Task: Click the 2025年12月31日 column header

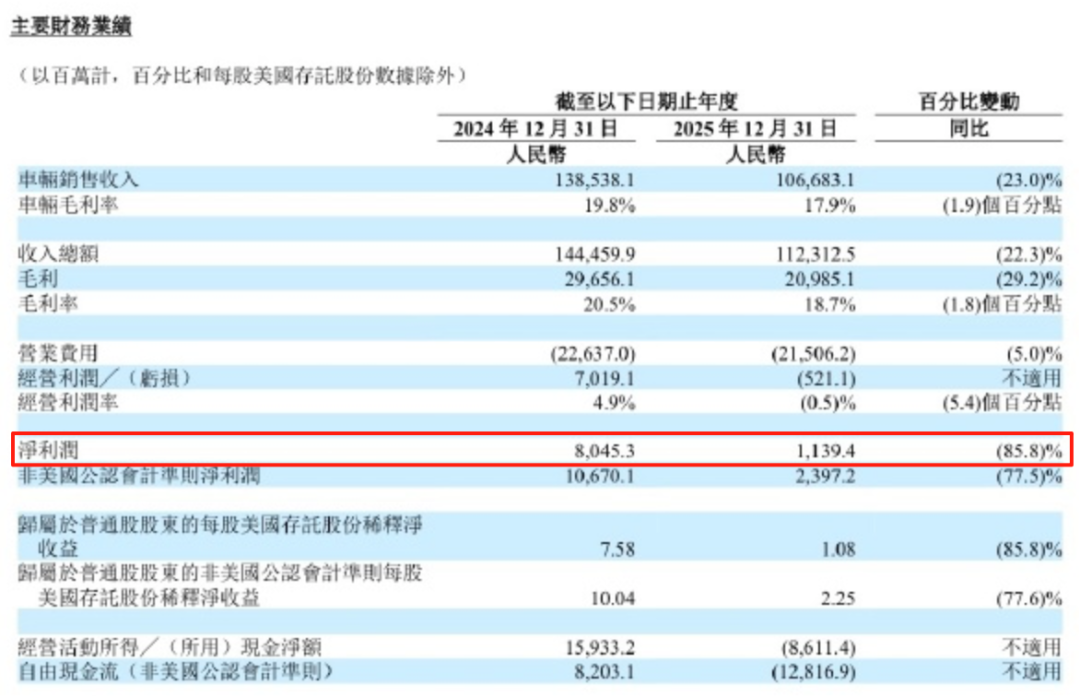Action: (x=755, y=129)
